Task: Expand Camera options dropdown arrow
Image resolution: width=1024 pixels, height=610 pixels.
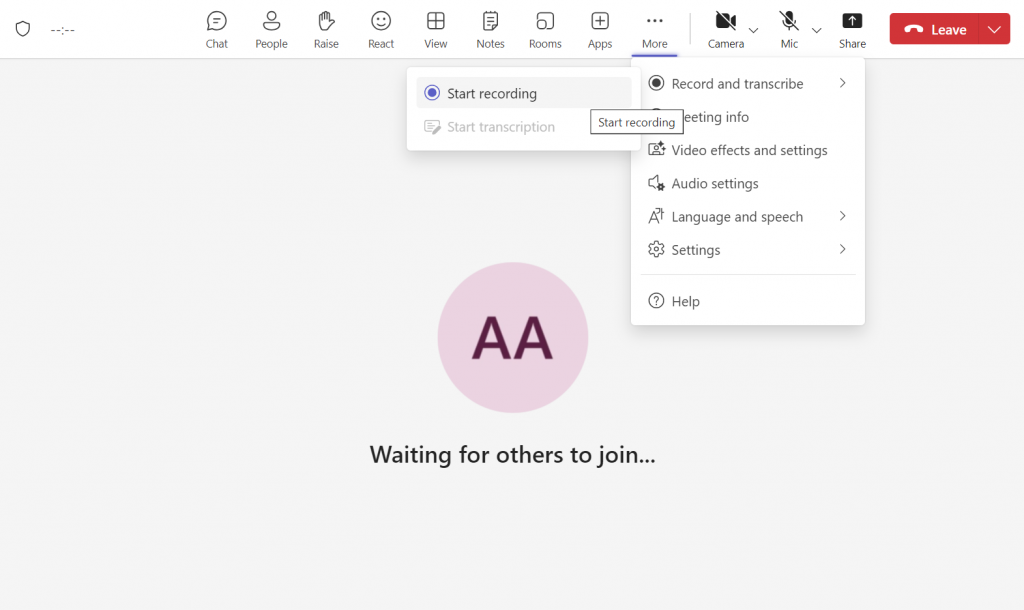Action: pos(754,30)
